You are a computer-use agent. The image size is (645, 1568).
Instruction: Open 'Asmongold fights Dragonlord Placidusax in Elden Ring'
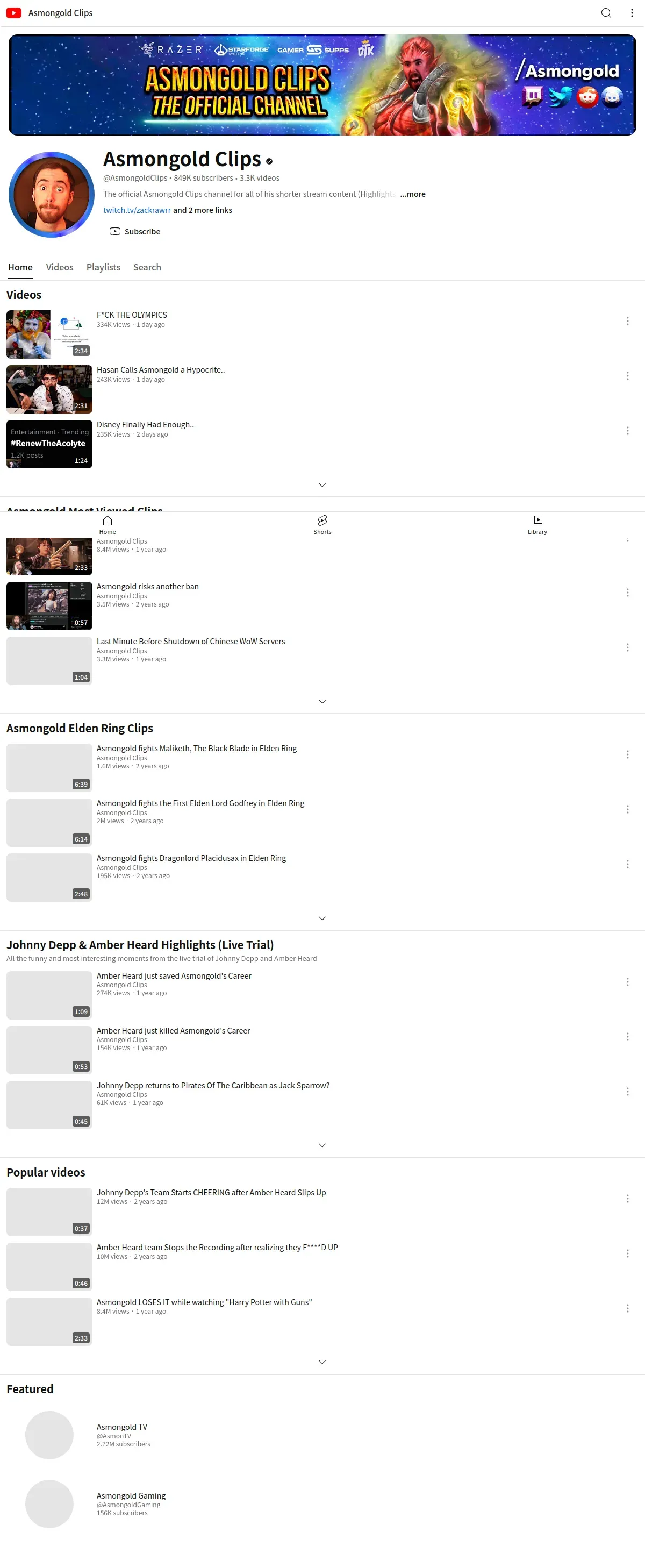pyautogui.click(x=191, y=858)
